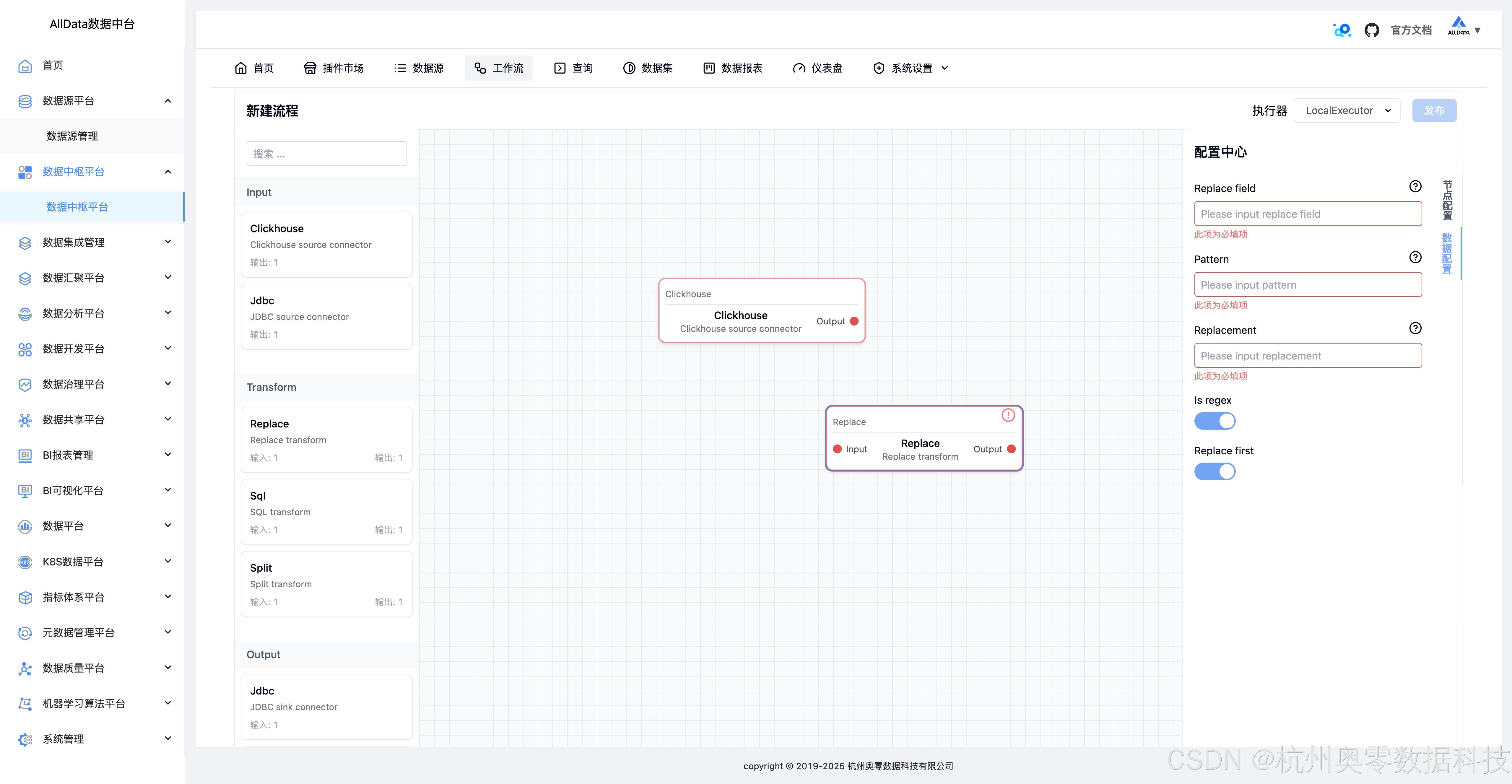
Task: Open the AllData user avatar menu
Action: [1464, 27]
